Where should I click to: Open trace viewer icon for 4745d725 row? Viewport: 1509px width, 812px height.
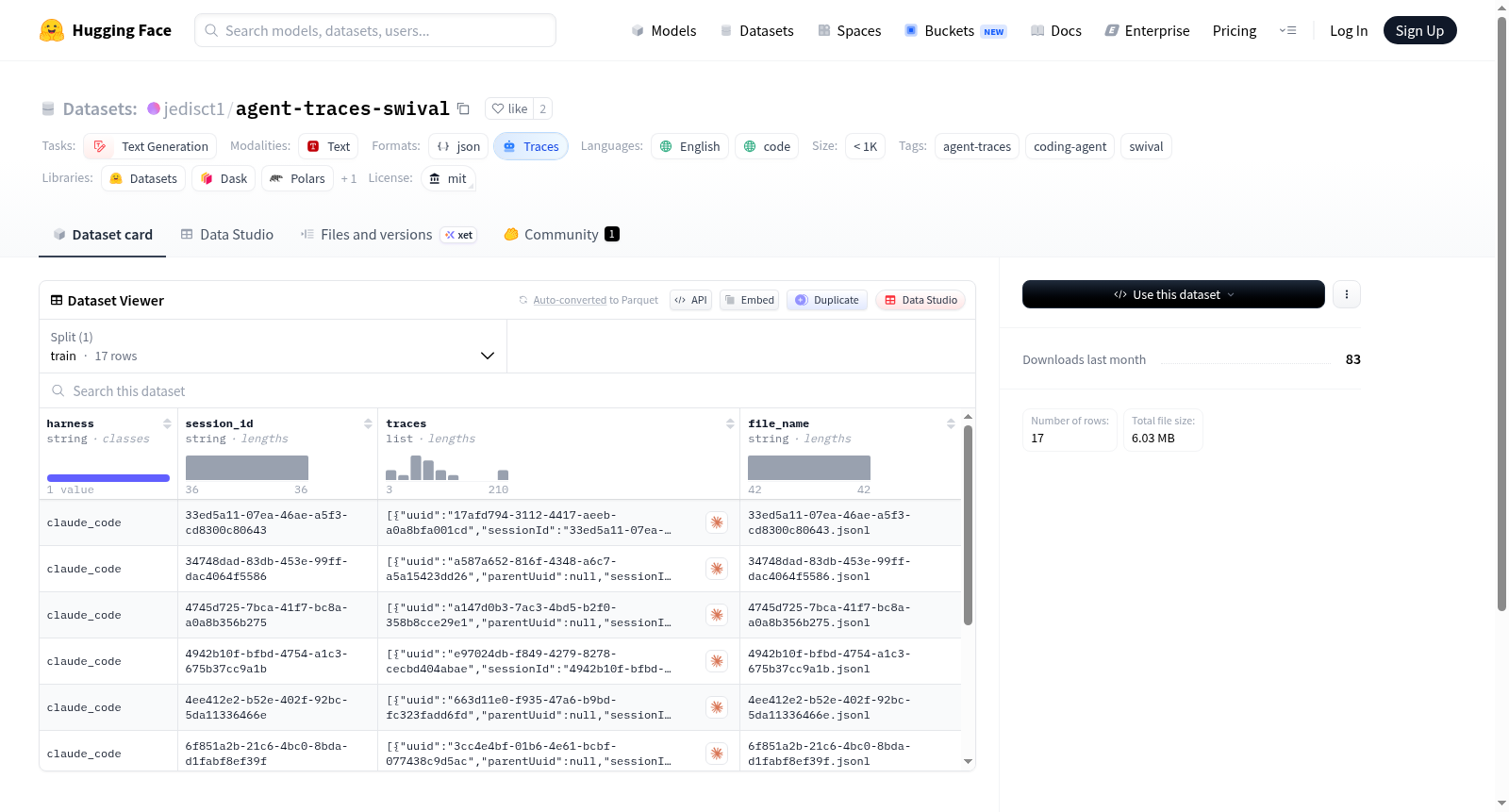(717, 615)
